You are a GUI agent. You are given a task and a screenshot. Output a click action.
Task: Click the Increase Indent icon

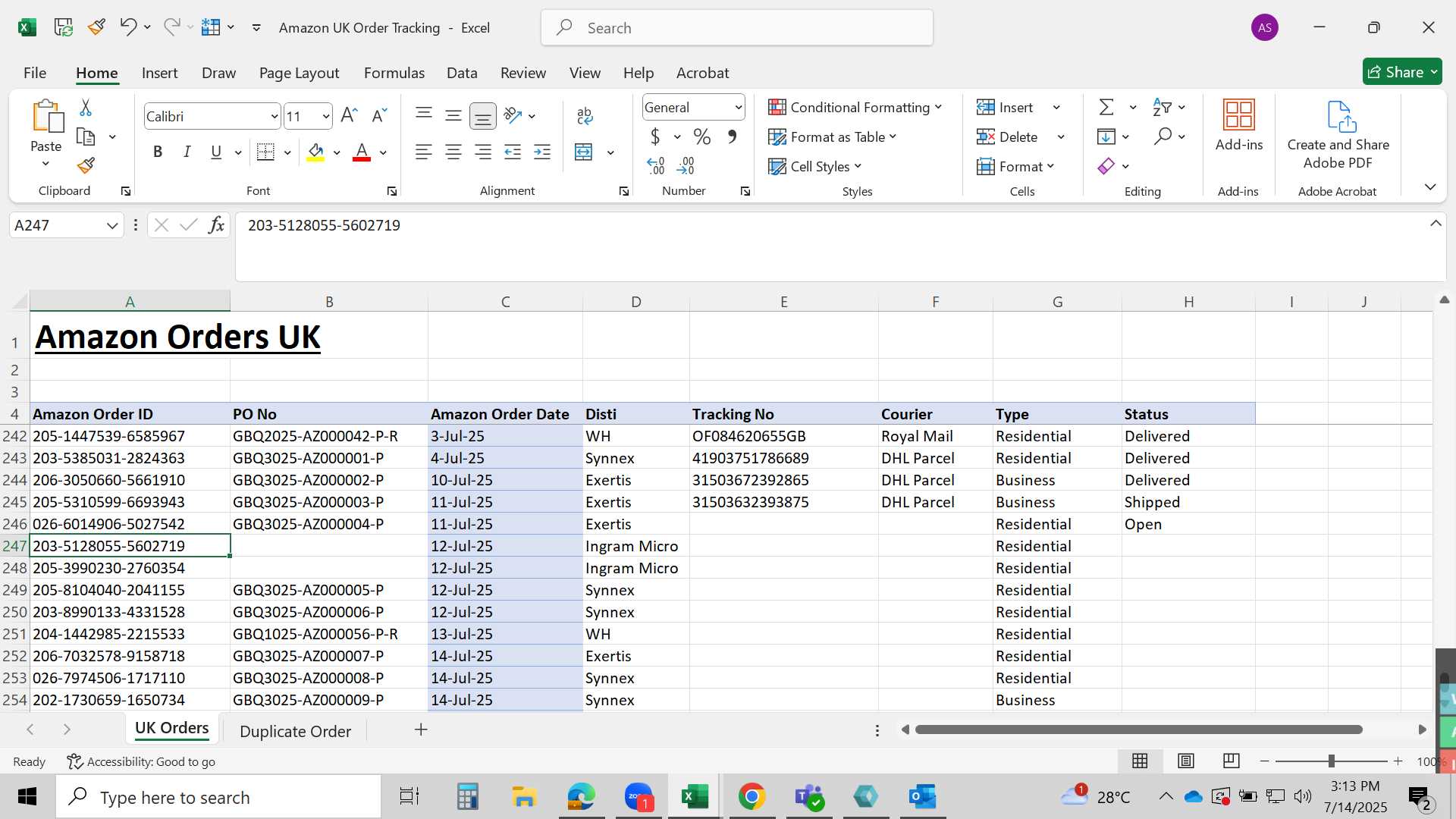click(x=542, y=152)
